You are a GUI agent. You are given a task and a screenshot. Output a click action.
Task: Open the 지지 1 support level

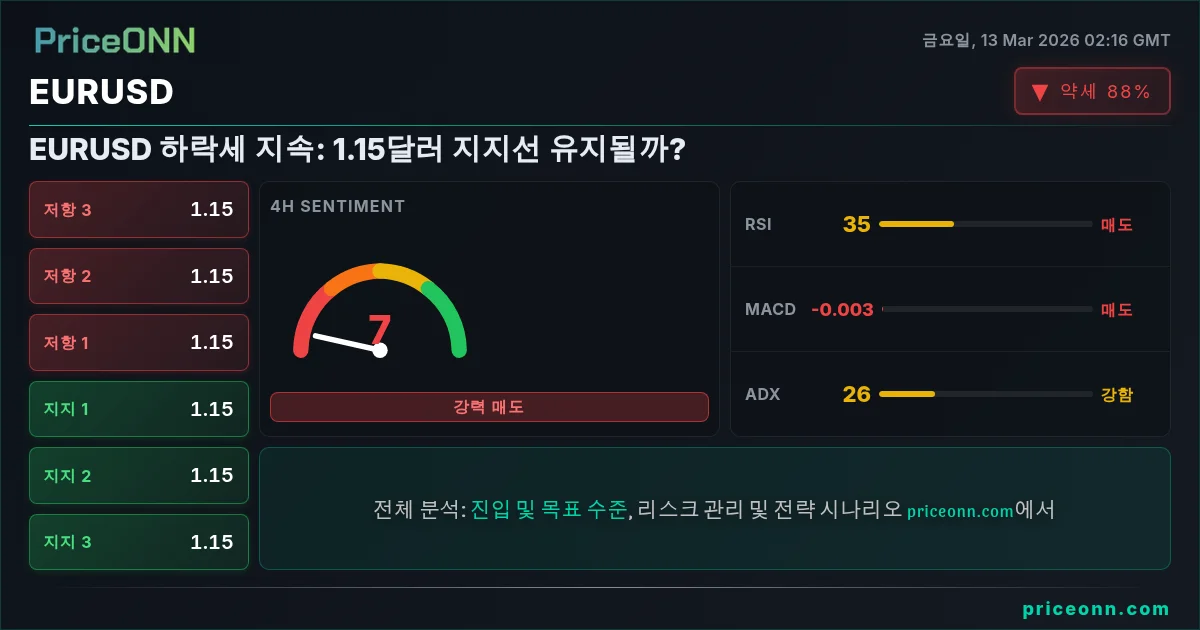(x=139, y=409)
